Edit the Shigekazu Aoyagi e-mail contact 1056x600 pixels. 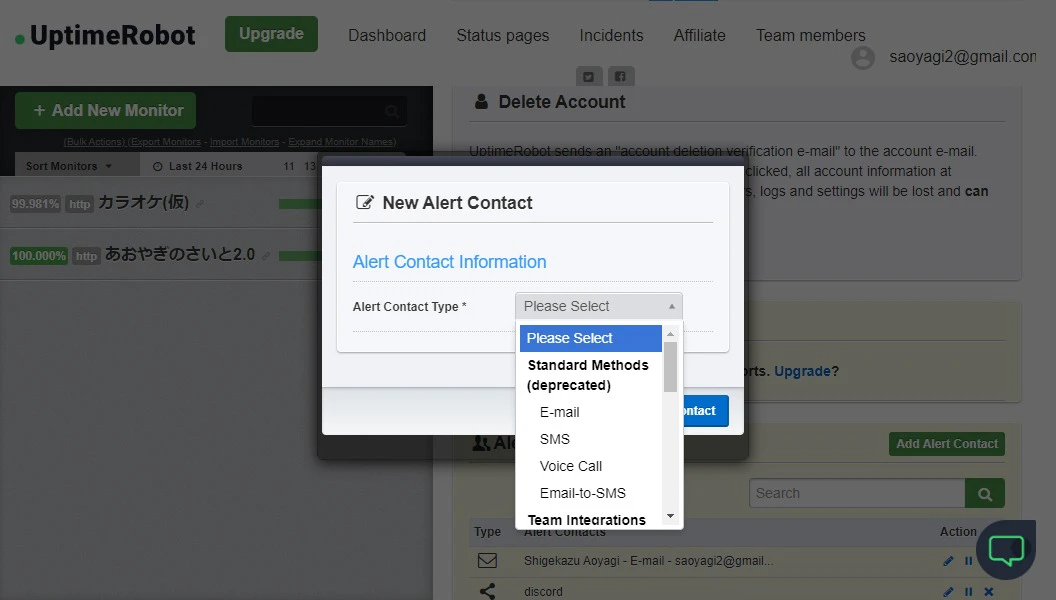(948, 561)
